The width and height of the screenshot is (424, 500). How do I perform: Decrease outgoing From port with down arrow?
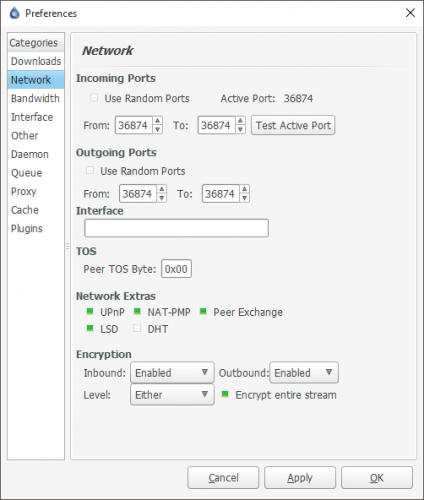pos(162,198)
